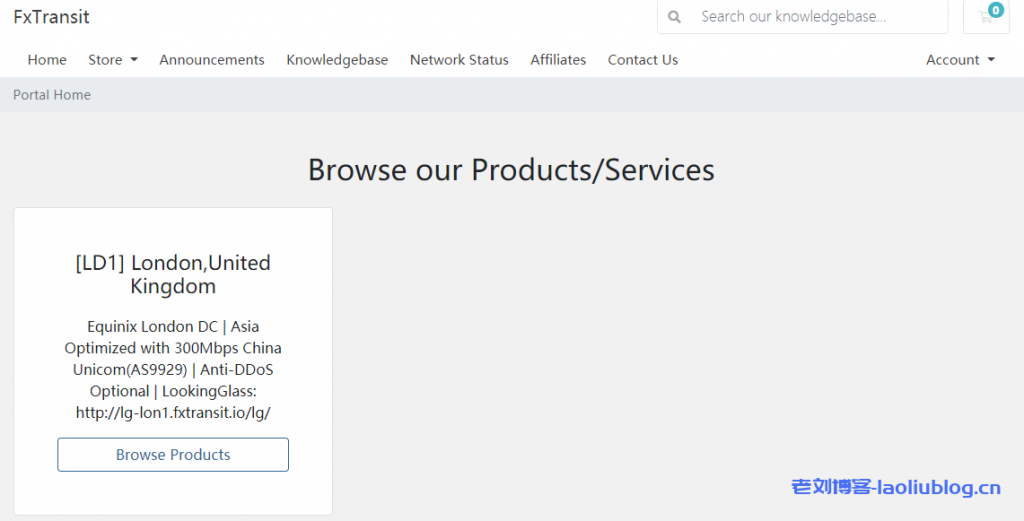Click the FxTransit site logo
1024x521 pixels.
click(x=51, y=17)
